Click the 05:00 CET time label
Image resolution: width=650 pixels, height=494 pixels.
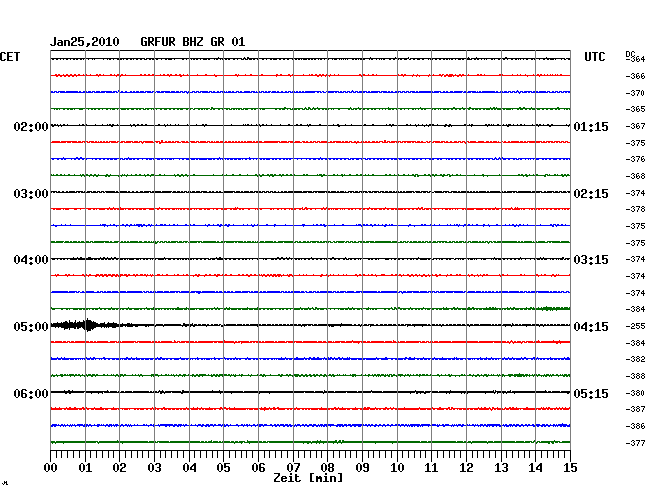[31, 327]
